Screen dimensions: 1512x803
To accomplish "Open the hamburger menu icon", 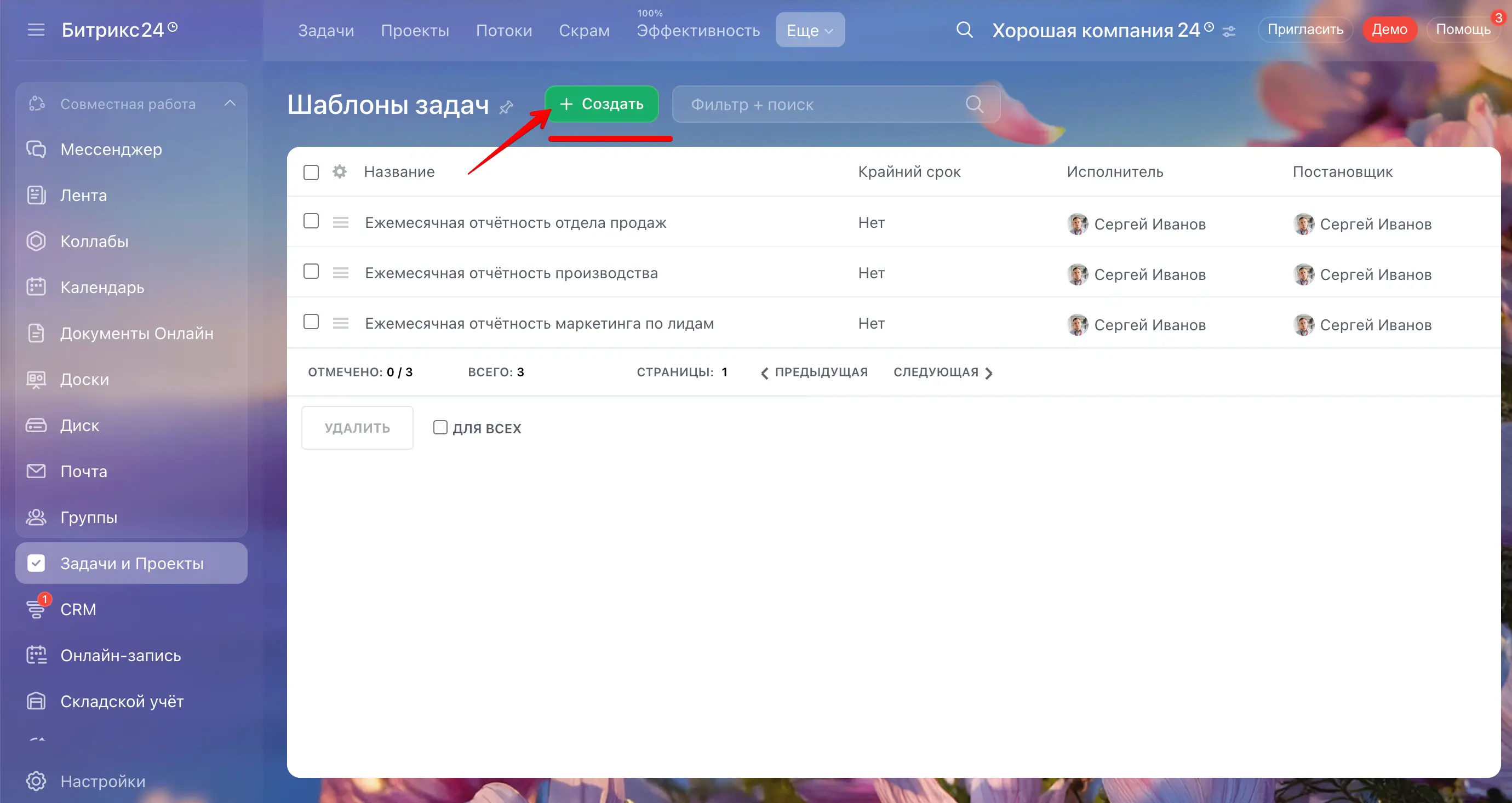I will (36, 30).
